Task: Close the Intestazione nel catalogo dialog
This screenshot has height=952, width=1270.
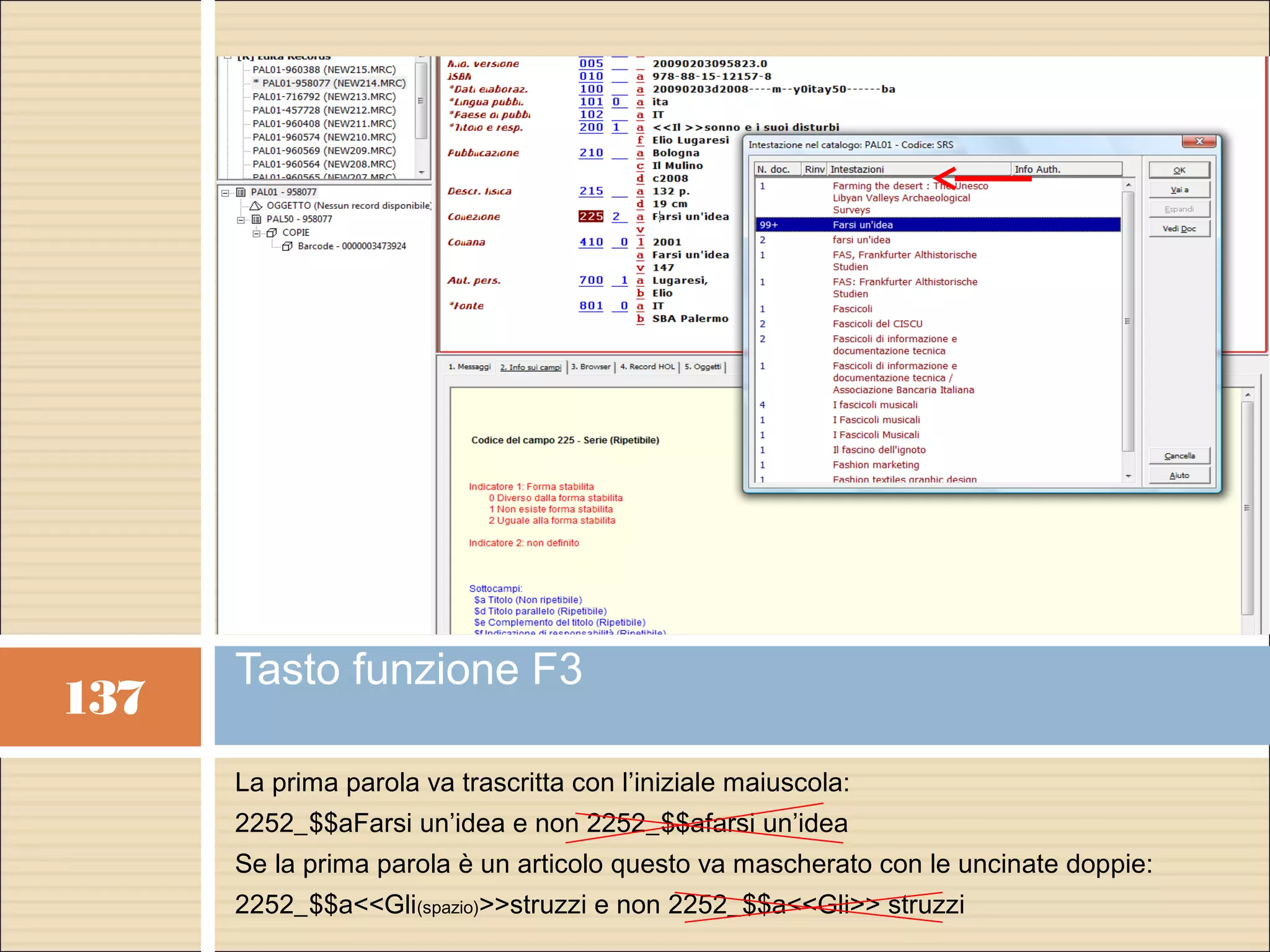Action: click(1199, 141)
